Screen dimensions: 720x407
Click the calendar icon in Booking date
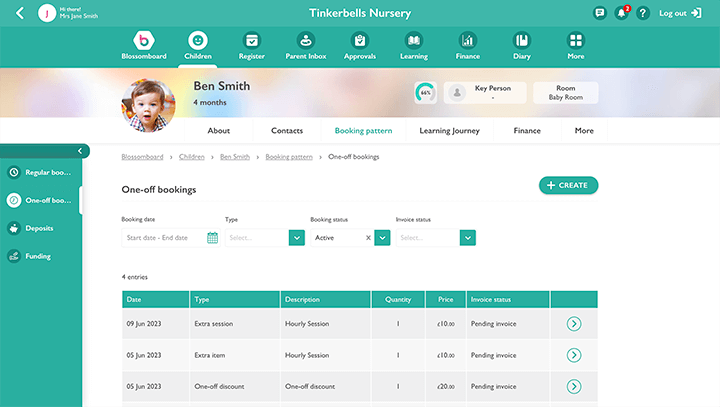coord(212,237)
